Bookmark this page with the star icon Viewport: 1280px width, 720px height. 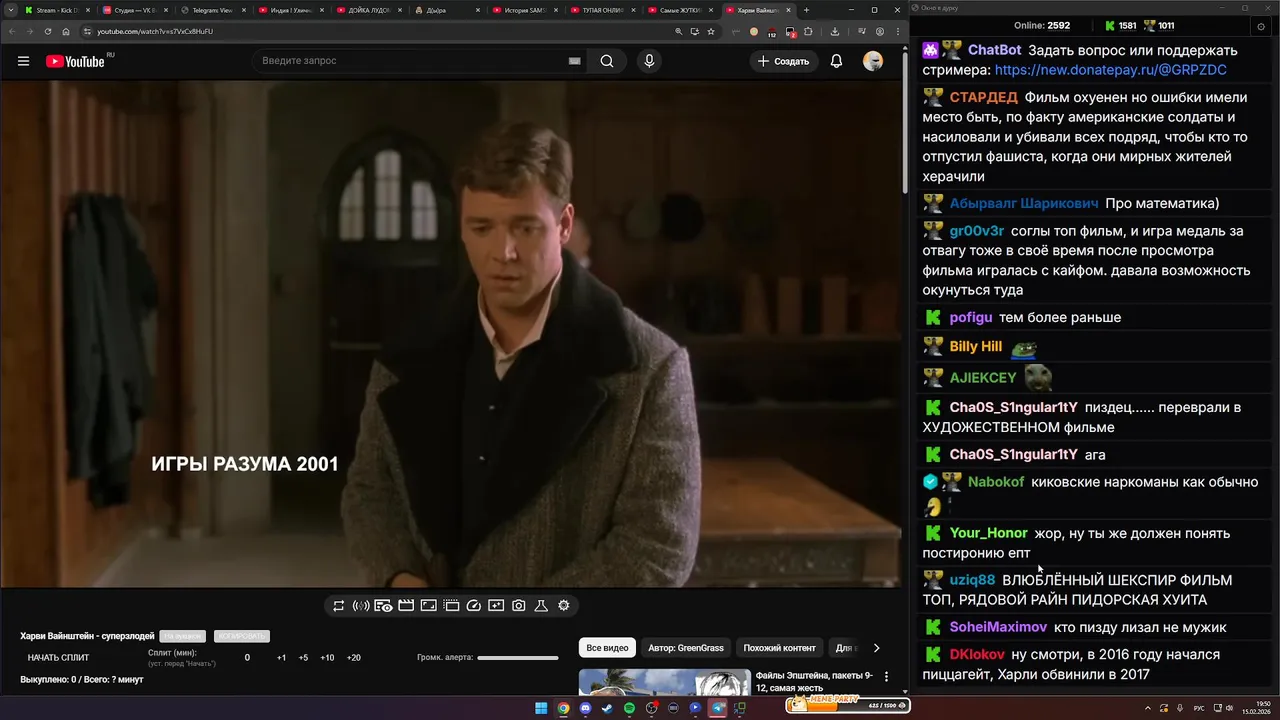(x=711, y=31)
